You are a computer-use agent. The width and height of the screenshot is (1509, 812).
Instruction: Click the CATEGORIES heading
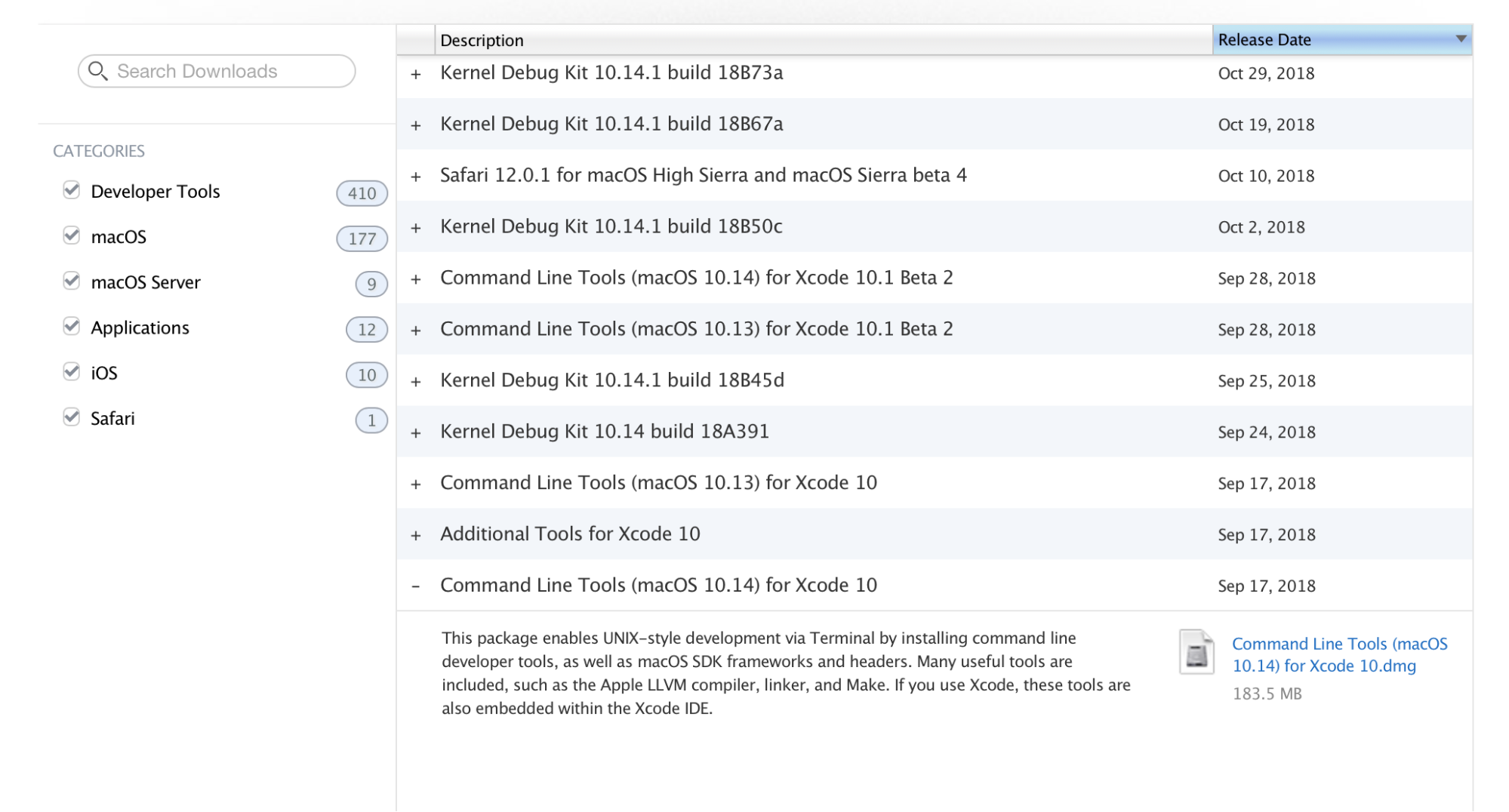coord(99,151)
